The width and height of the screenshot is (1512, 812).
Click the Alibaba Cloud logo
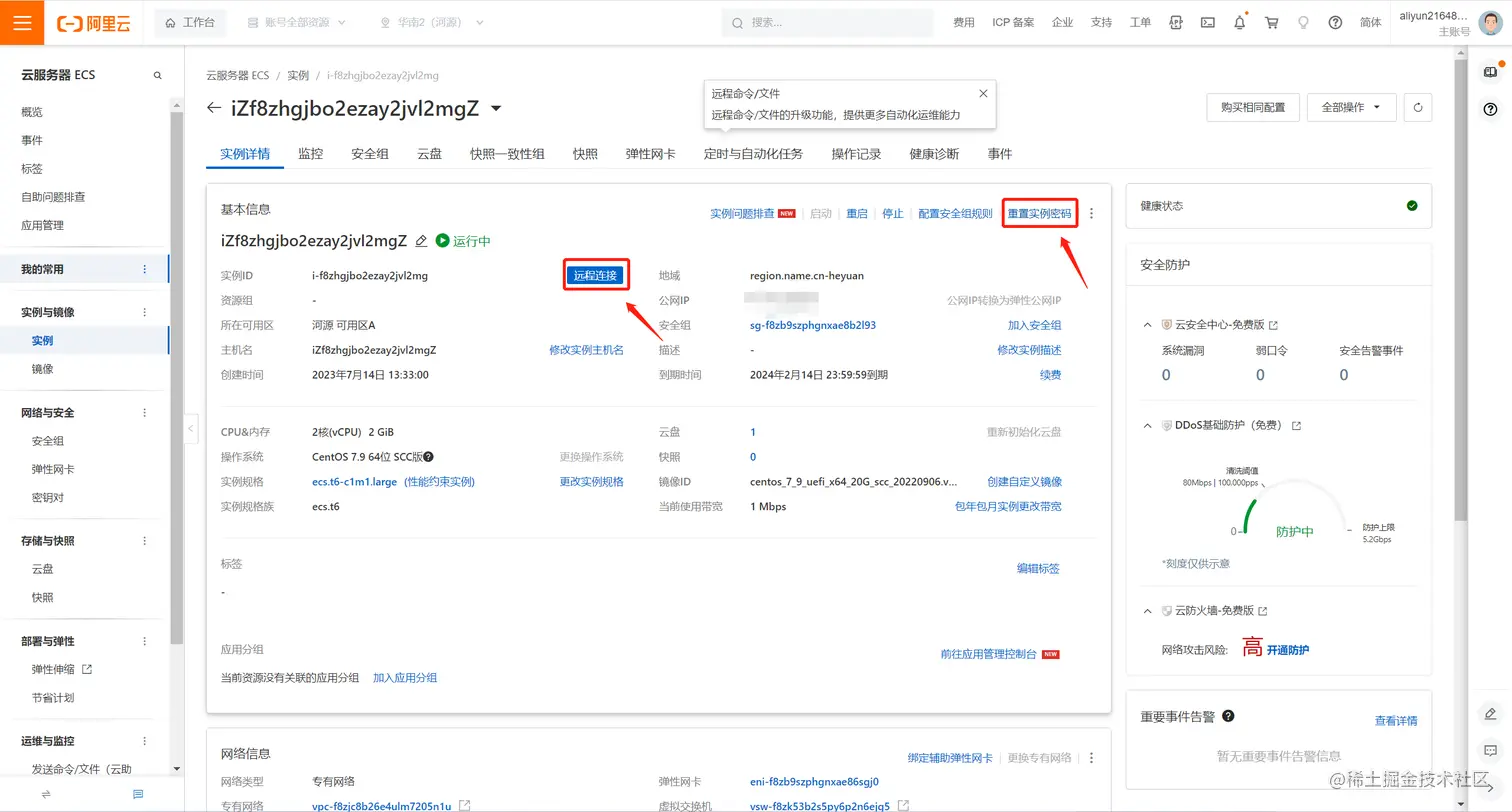click(x=94, y=23)
